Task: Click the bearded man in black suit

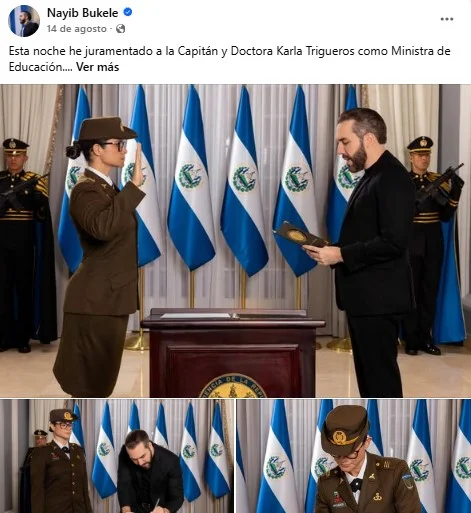Action: click(369, 252)
